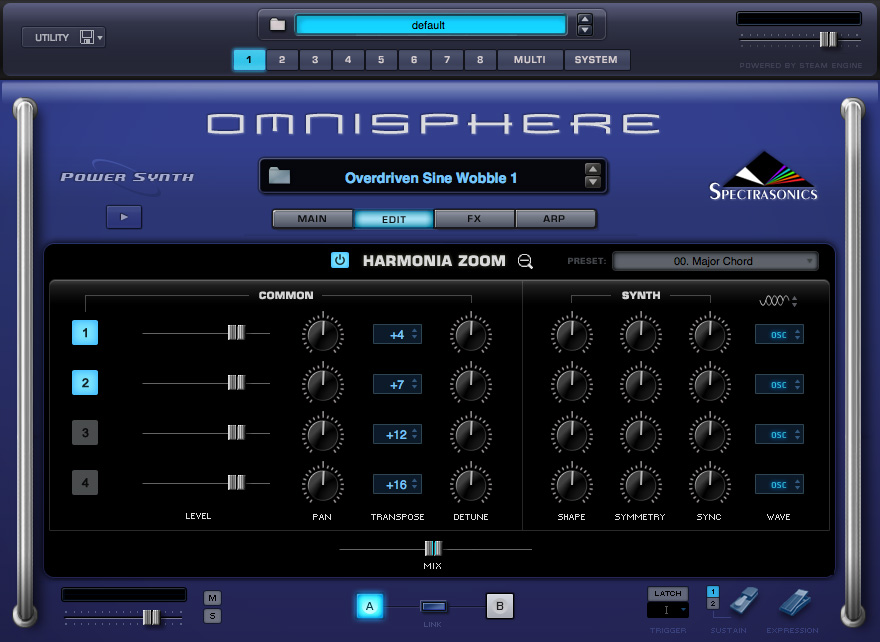Select part 8

pos(480,59)
